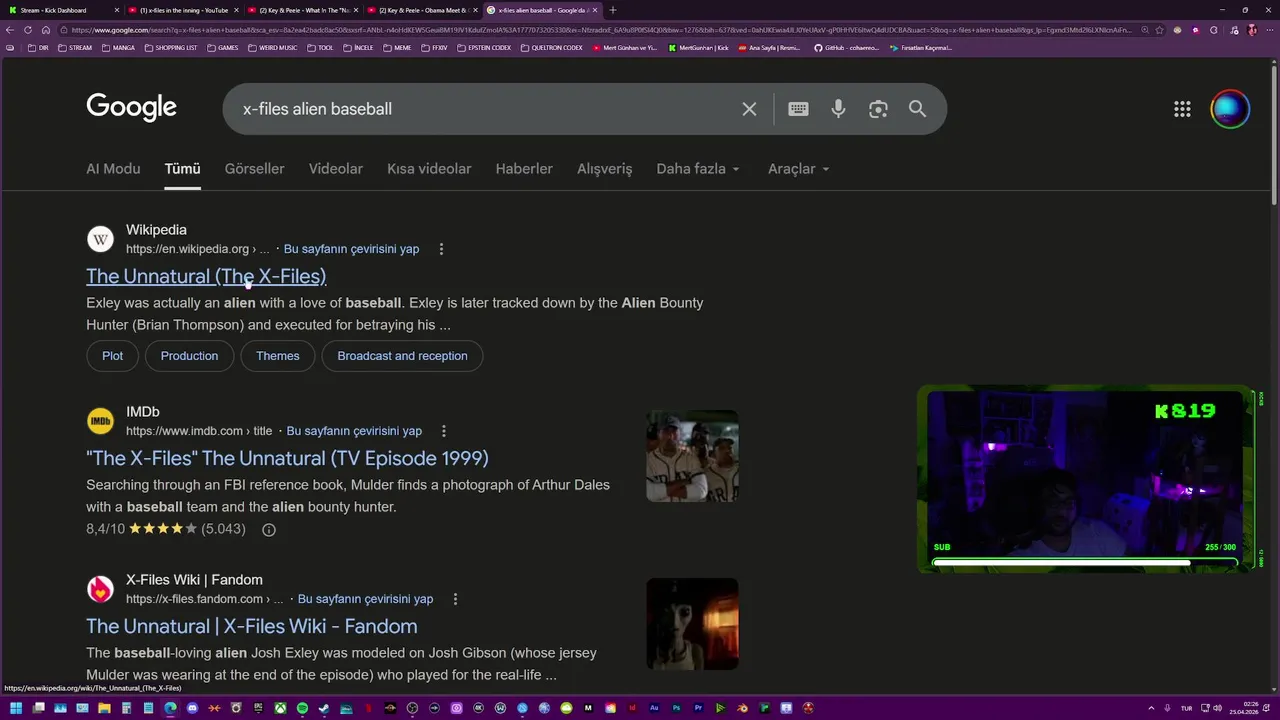This screenshot has width=1280, height=720.
Task: Reload the page in the browser toolbar
Action: [28, 30]
